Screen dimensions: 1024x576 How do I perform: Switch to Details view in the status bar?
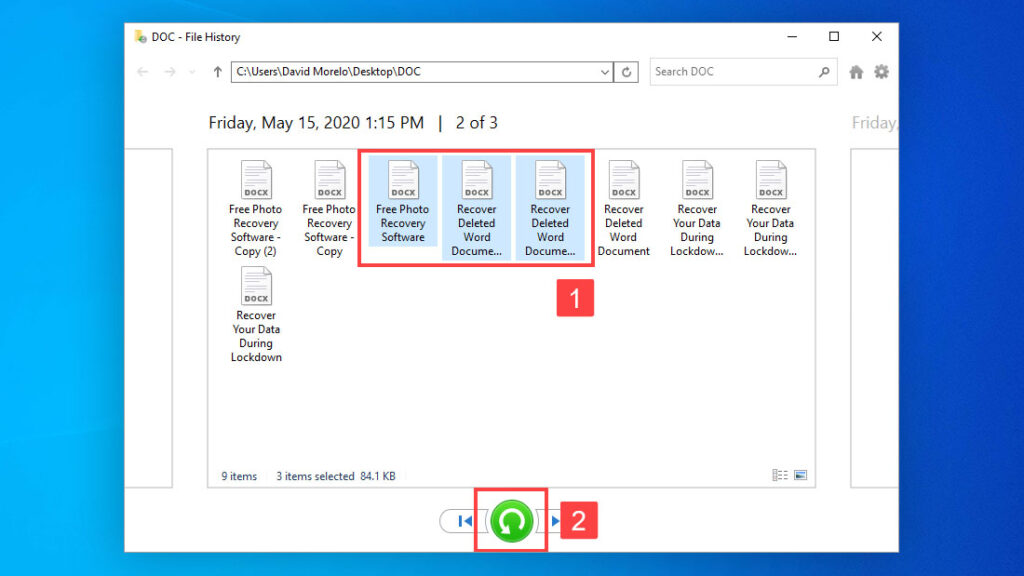pyautogui.click(x=779, y=474)
